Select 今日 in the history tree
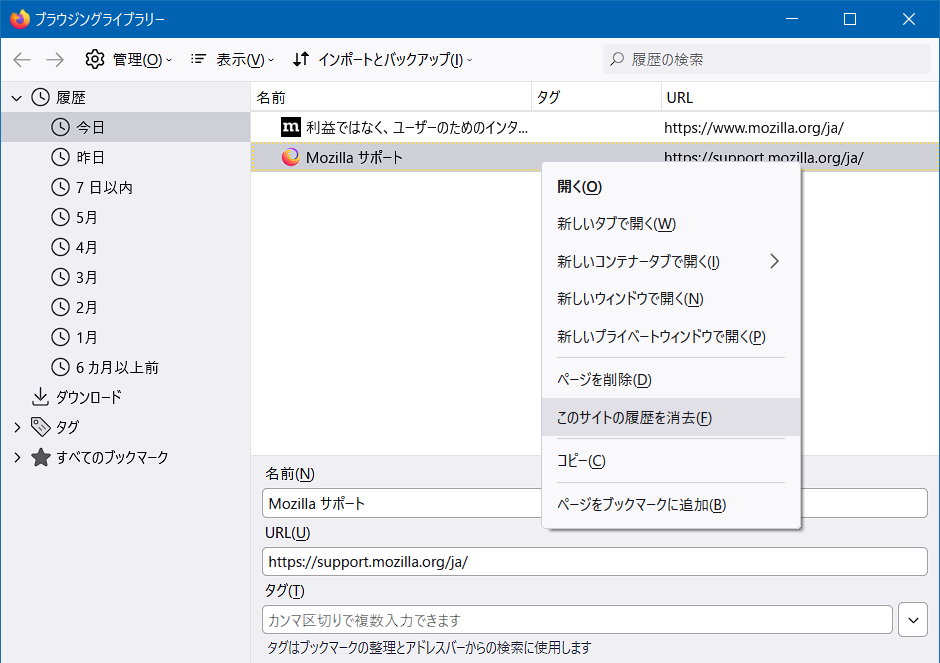This screenshot has width=940, height=663. 125,127
